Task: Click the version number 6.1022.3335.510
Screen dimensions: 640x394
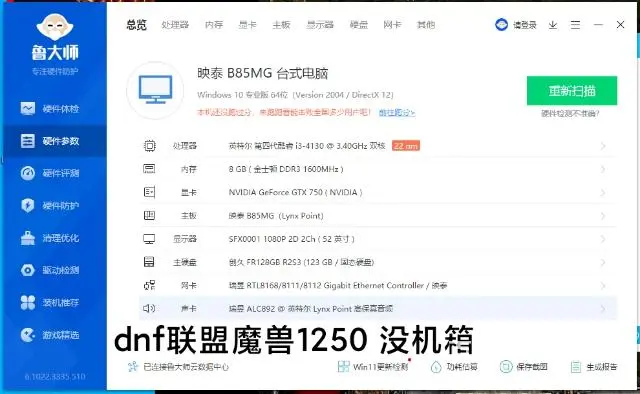Action: tap(55, 376)
